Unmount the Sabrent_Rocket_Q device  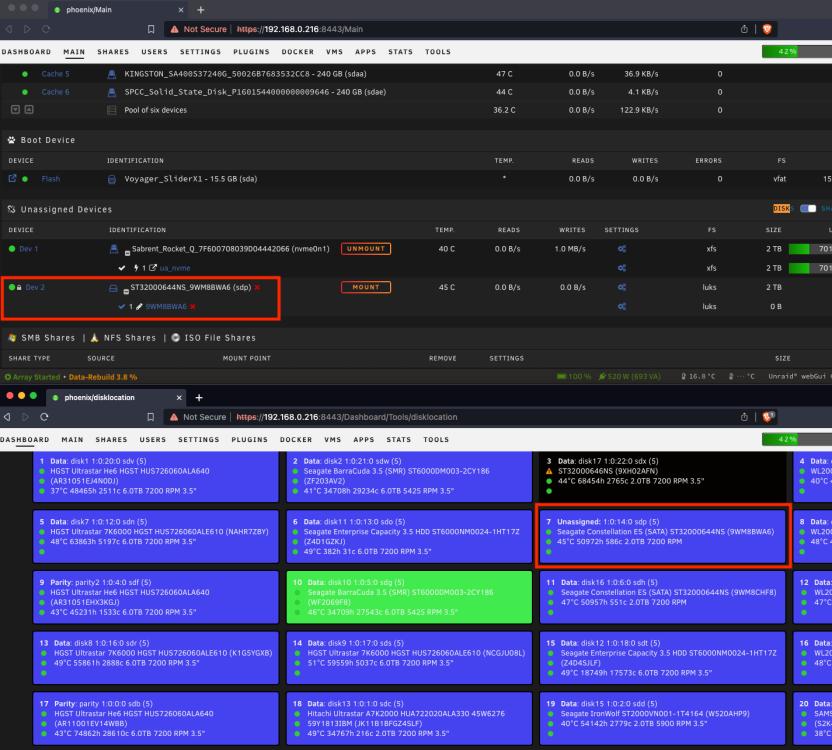[366, 249]
